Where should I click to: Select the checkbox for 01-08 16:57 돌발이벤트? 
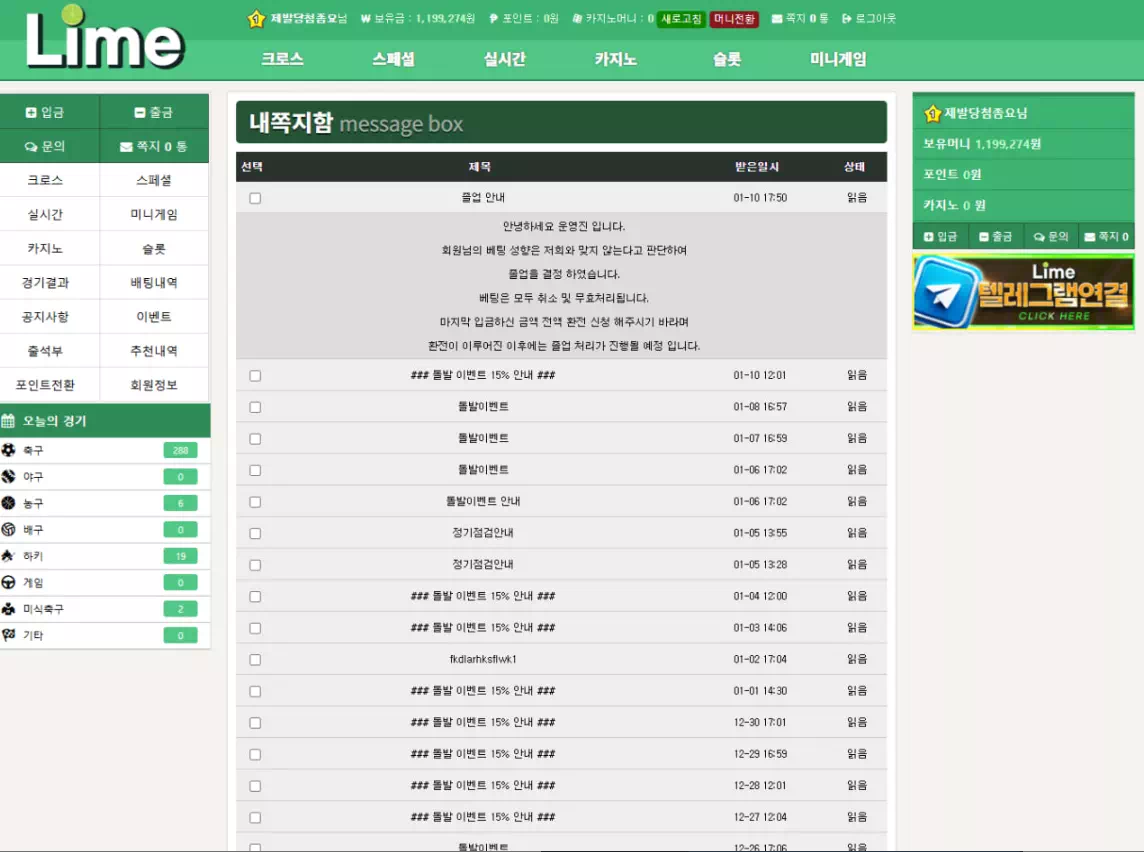tap(255, 407)
